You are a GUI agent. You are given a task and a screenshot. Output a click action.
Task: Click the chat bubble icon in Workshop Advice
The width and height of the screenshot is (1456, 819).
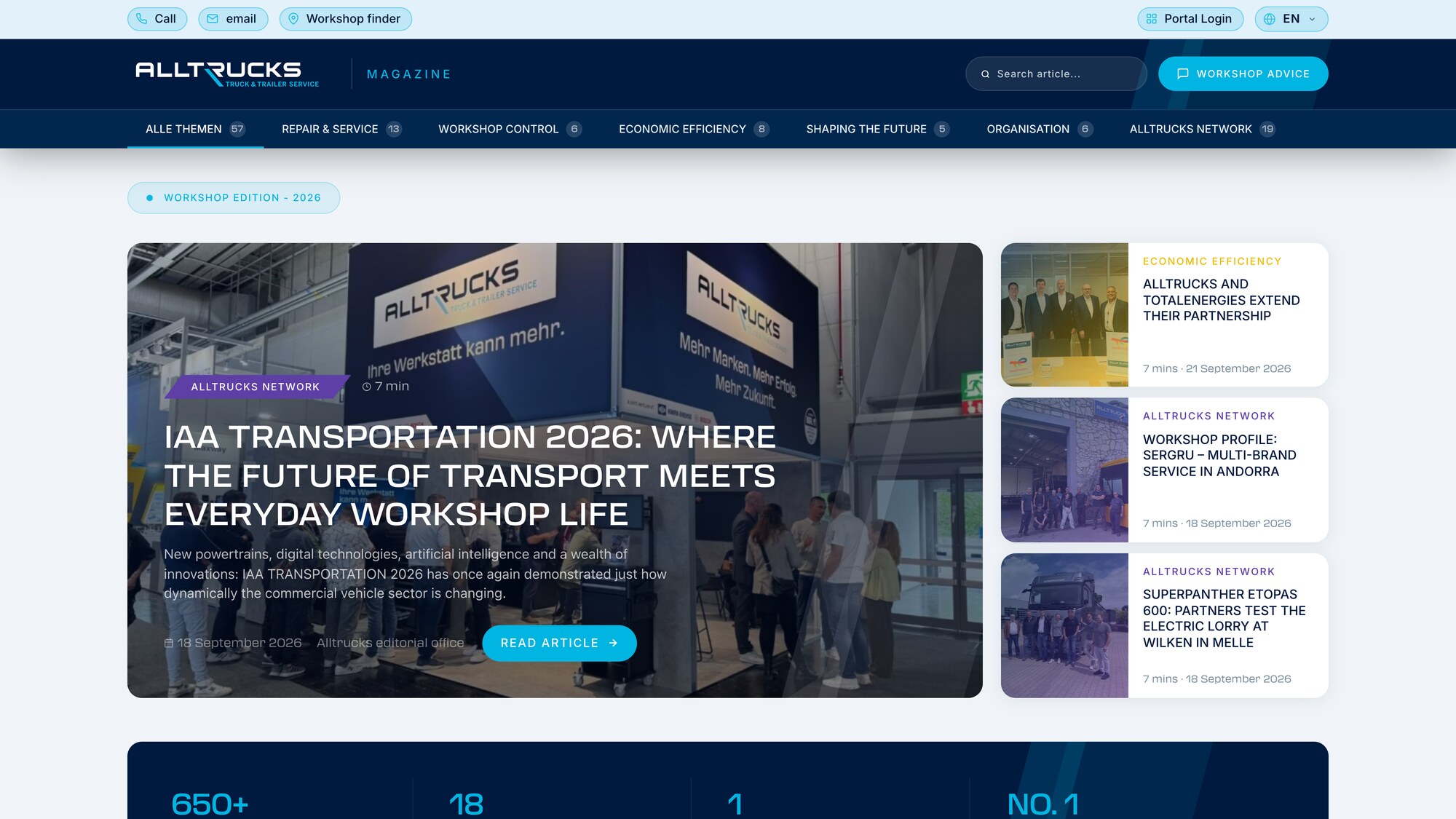[1183, 74]
